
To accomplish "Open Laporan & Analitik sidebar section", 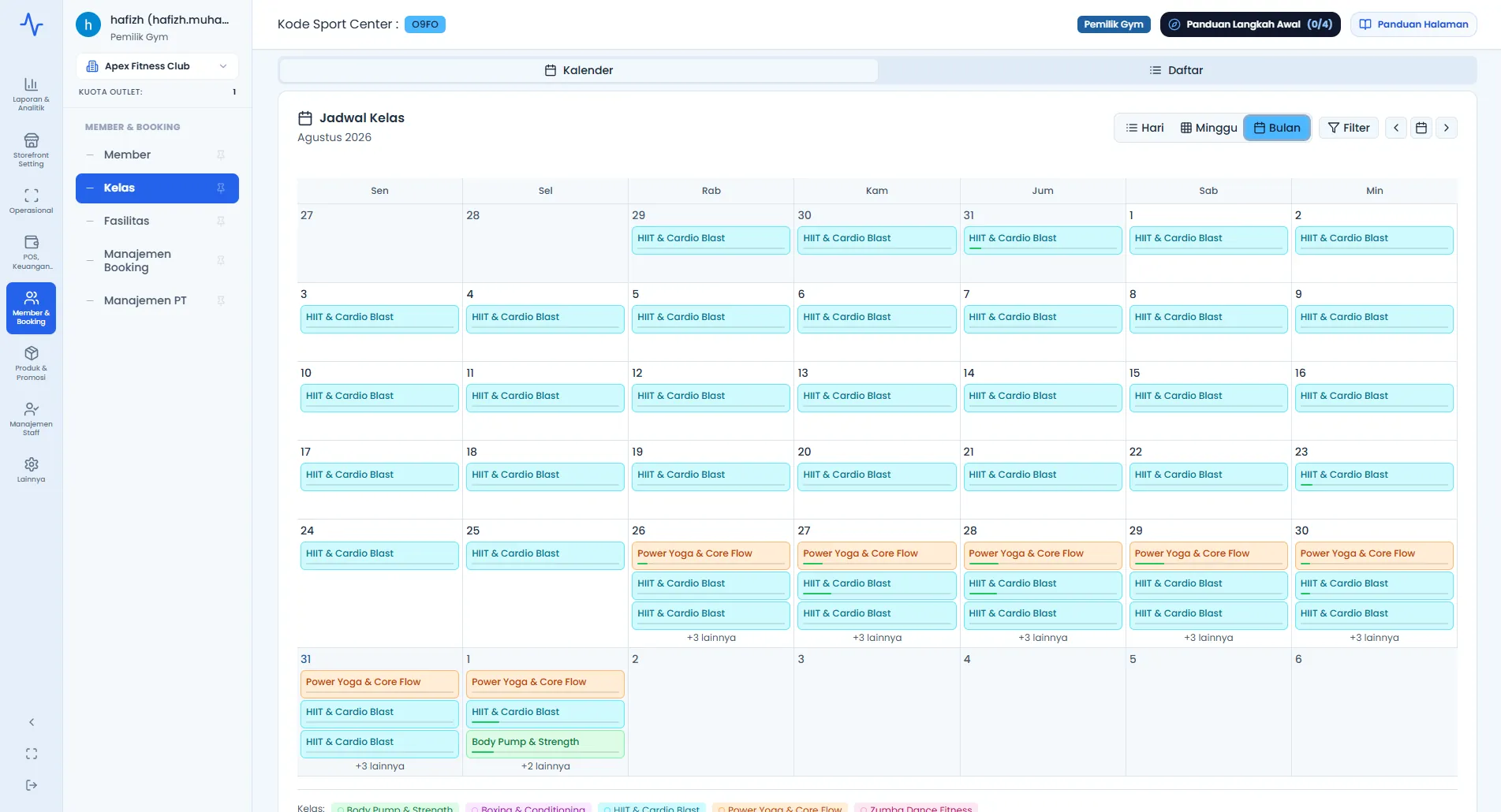I will (31, 94).
